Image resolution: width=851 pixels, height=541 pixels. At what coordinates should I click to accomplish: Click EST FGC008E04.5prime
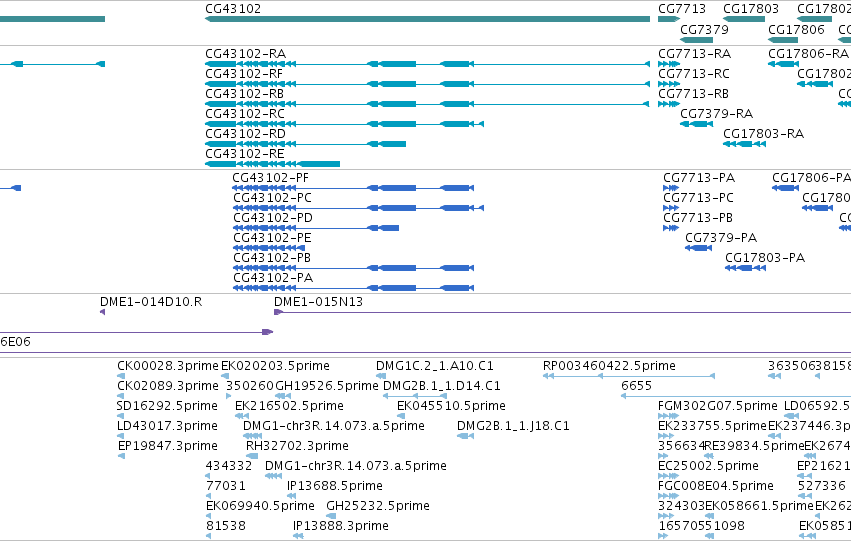(x=716, y=486)
